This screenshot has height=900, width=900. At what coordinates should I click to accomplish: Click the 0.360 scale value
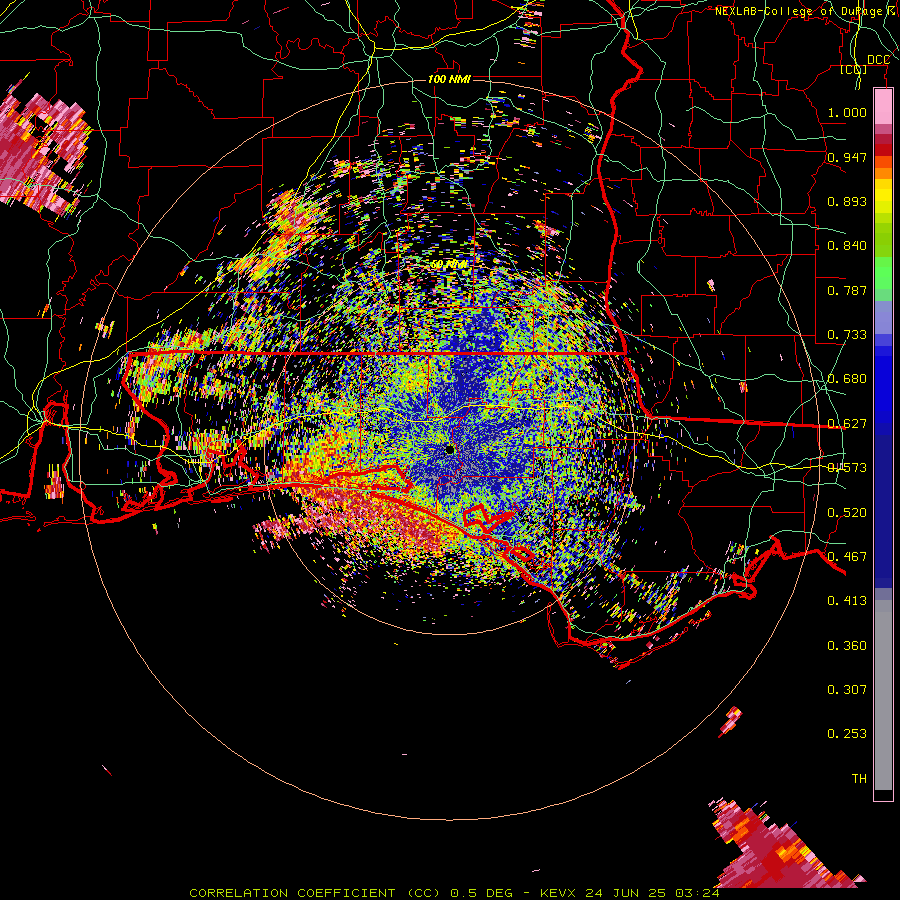pyautogui.click(x=847, y=646)
